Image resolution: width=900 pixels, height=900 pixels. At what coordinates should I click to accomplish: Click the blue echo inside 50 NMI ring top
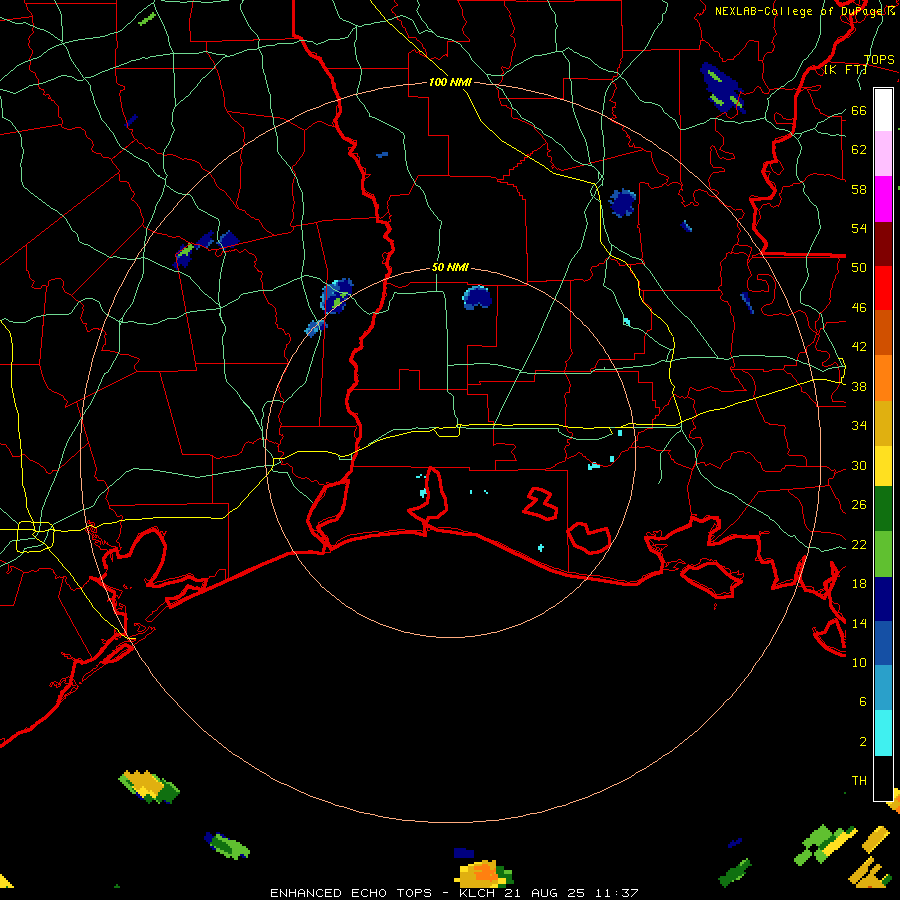476,297
